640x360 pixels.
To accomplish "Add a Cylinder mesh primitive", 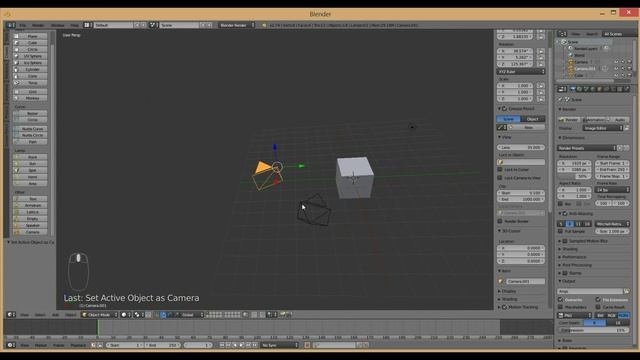I will (x=30, y=70).
